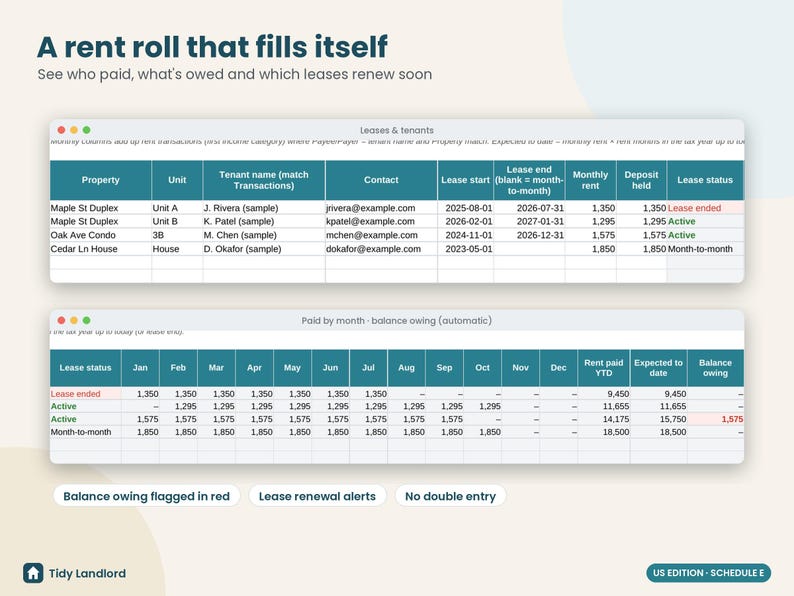Click 'Maple St Duplex' cell in the Unit B row

[x=100, y=222]
